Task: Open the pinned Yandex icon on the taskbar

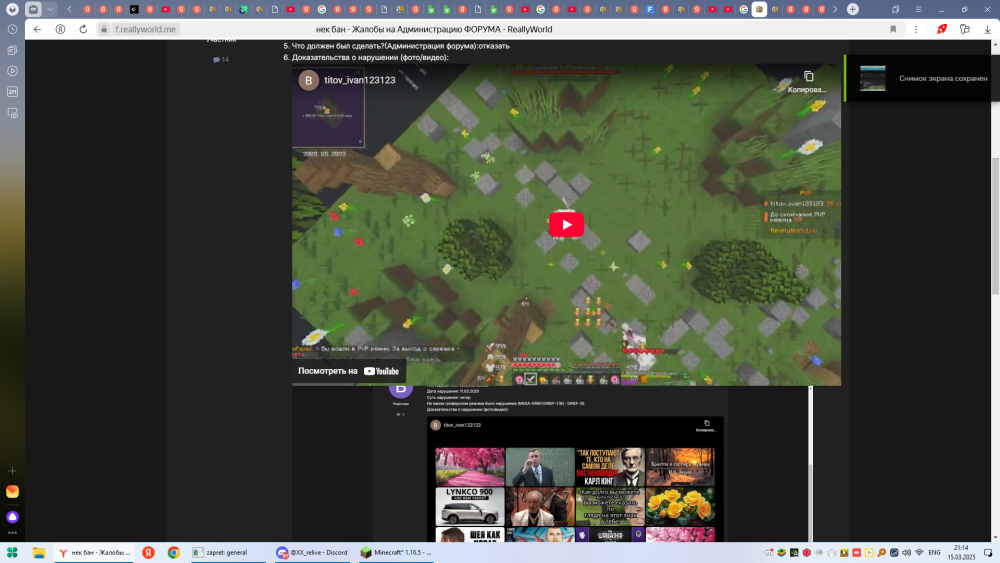Action: coord(149,553)
